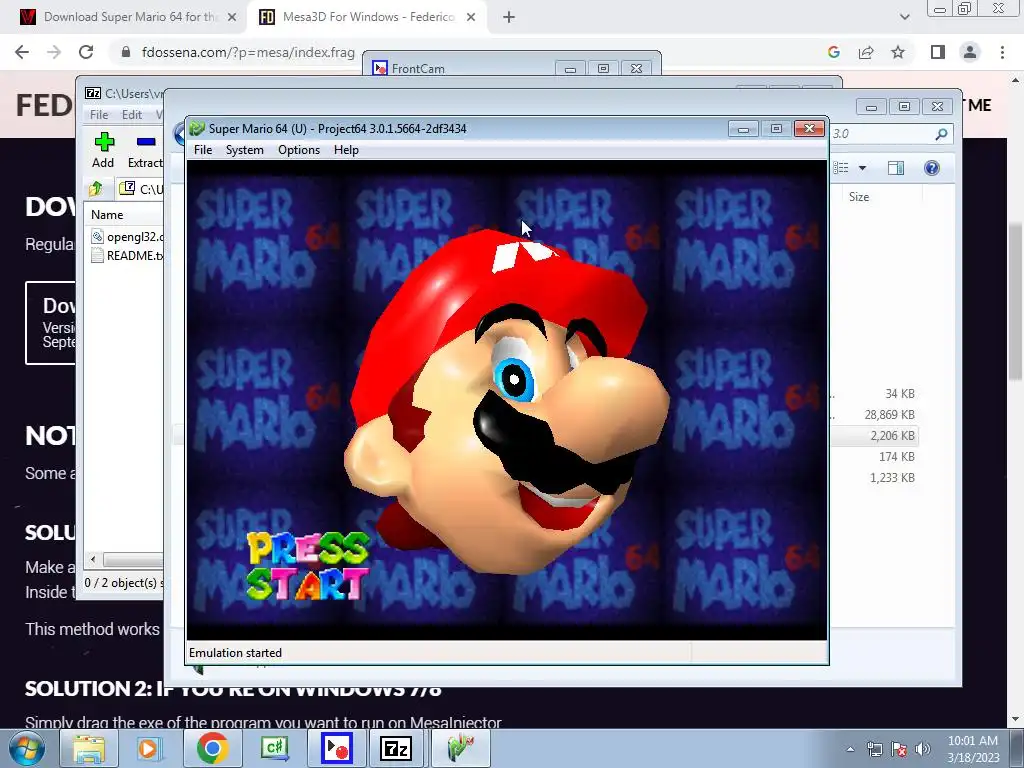Click the FrontCam window title
Screen dimensions: 1024x768
[x=418, y=69]
